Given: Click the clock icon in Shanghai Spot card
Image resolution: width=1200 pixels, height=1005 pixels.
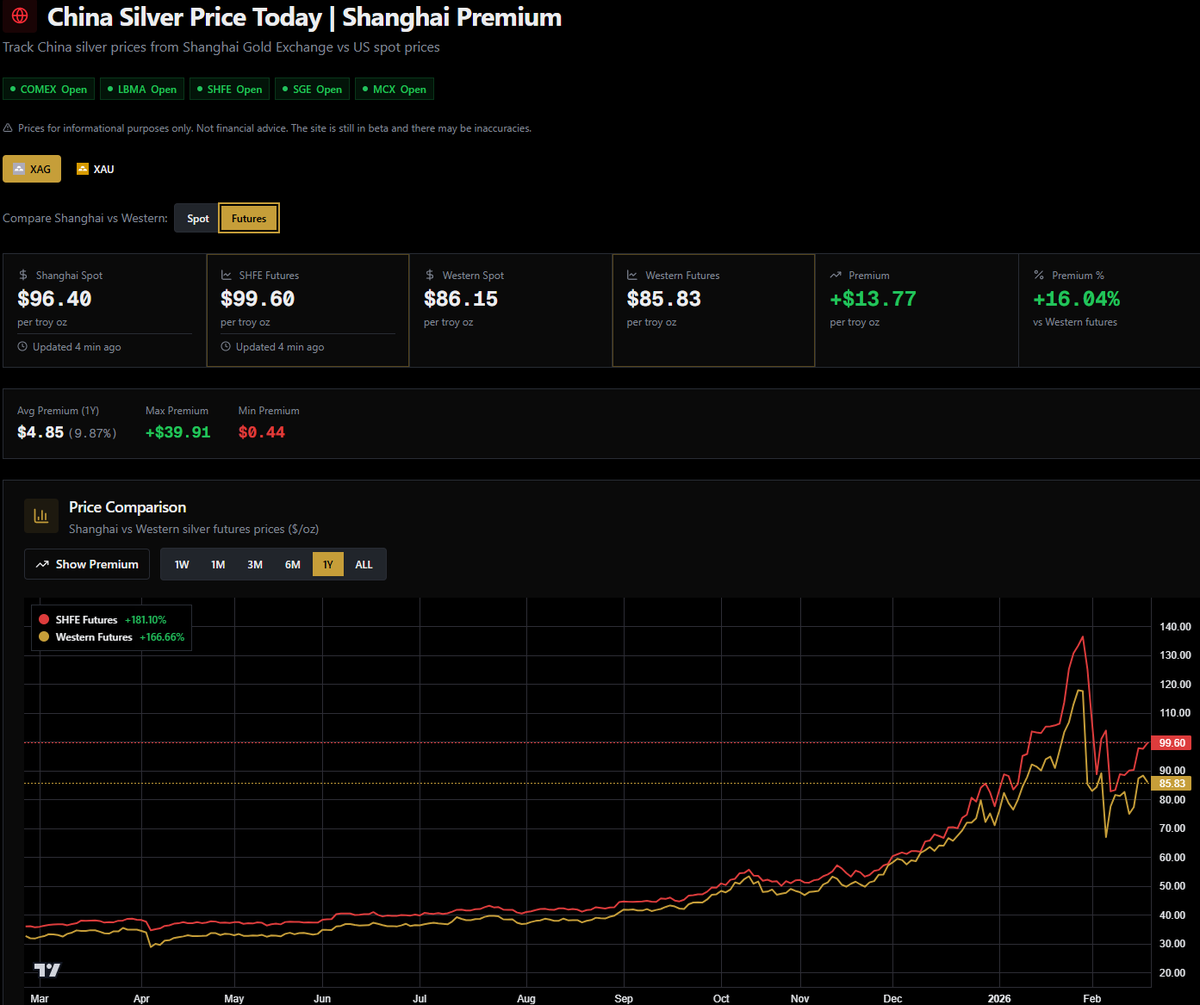Looking at the screenshot, I should point(23,347).
